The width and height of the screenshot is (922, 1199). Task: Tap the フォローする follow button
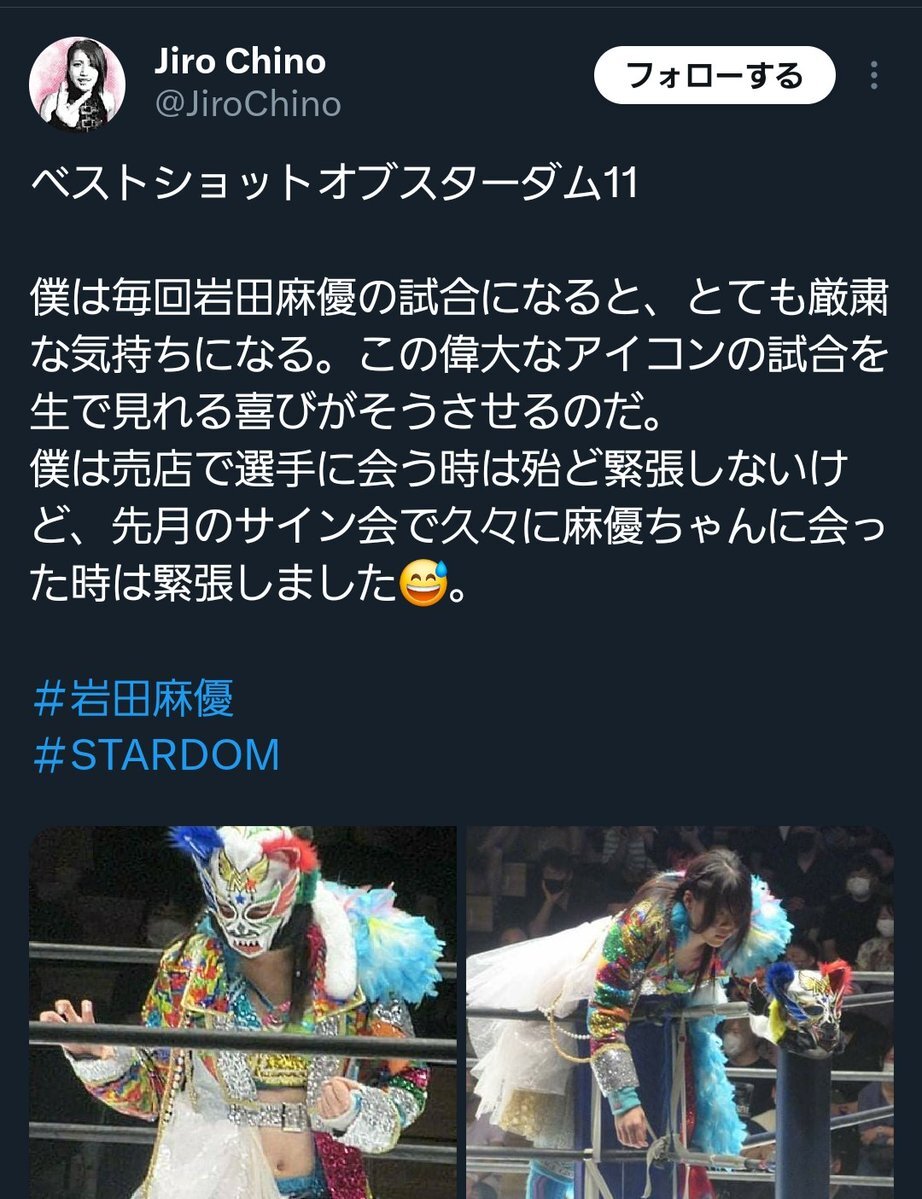[715, 75]
